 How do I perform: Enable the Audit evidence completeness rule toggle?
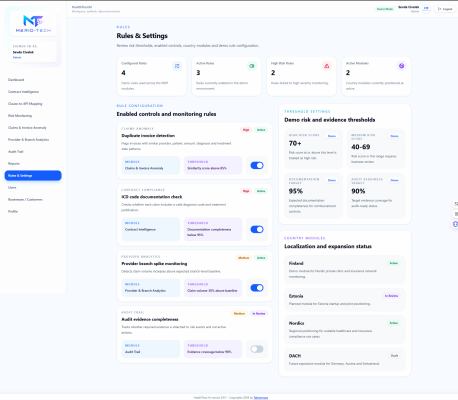257,349
